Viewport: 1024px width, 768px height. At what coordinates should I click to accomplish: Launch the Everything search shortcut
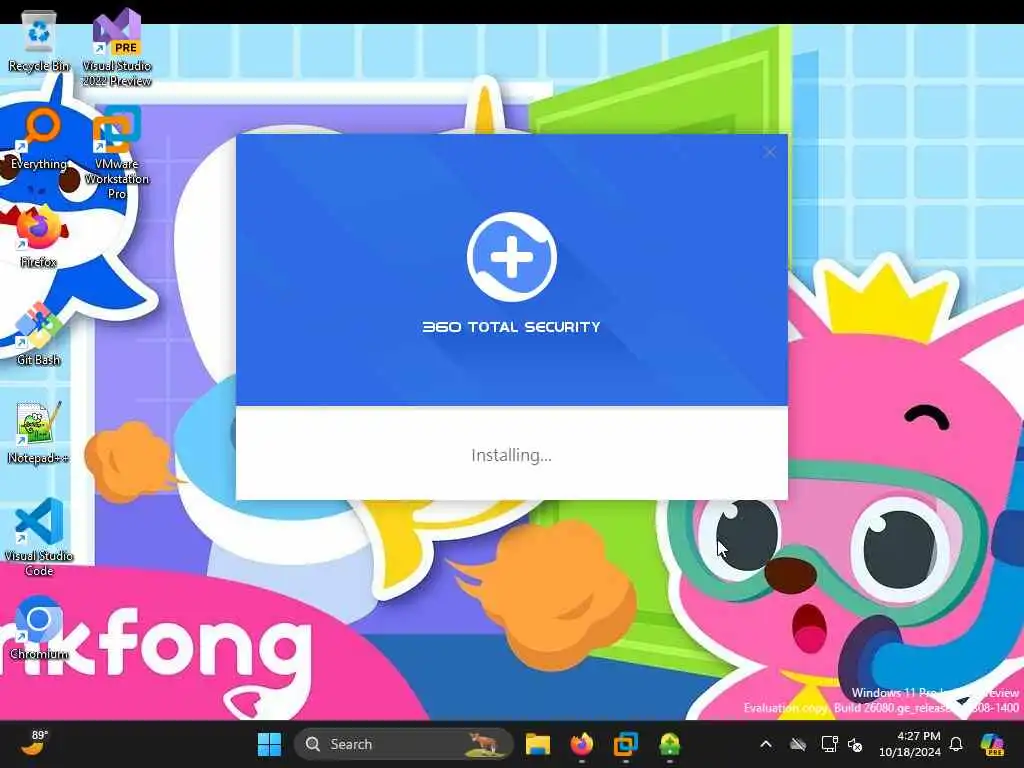(x=39, y=140)
